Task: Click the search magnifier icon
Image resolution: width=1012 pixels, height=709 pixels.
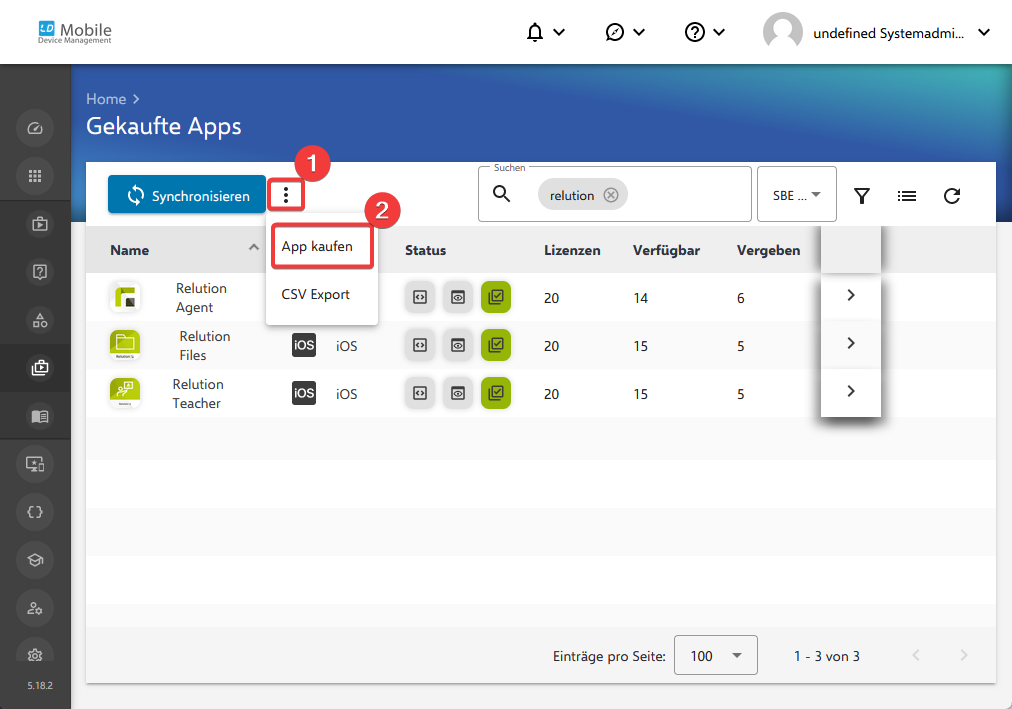Action: click(x=501, y=194)
